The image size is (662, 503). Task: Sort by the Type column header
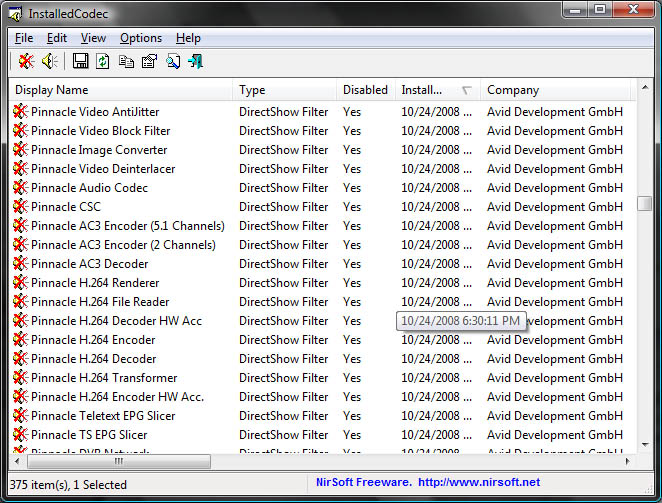pyautogui.click(x=285, y=90)
